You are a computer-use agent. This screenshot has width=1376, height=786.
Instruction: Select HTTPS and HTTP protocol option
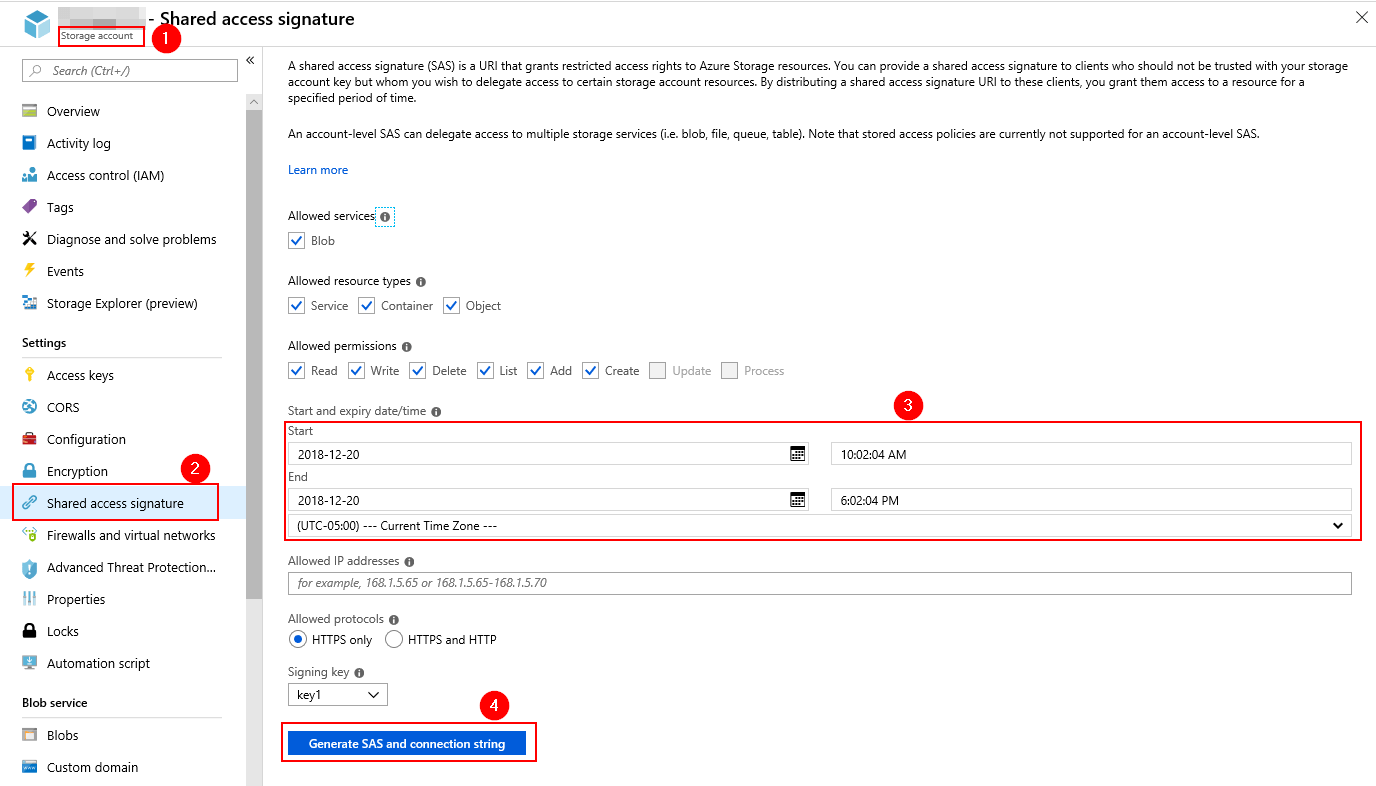click(x=394, y=639)
